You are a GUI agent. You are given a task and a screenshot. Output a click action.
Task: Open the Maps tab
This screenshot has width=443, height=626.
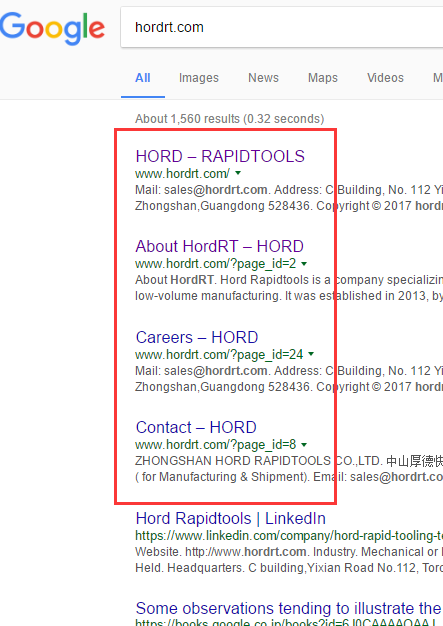323,77
